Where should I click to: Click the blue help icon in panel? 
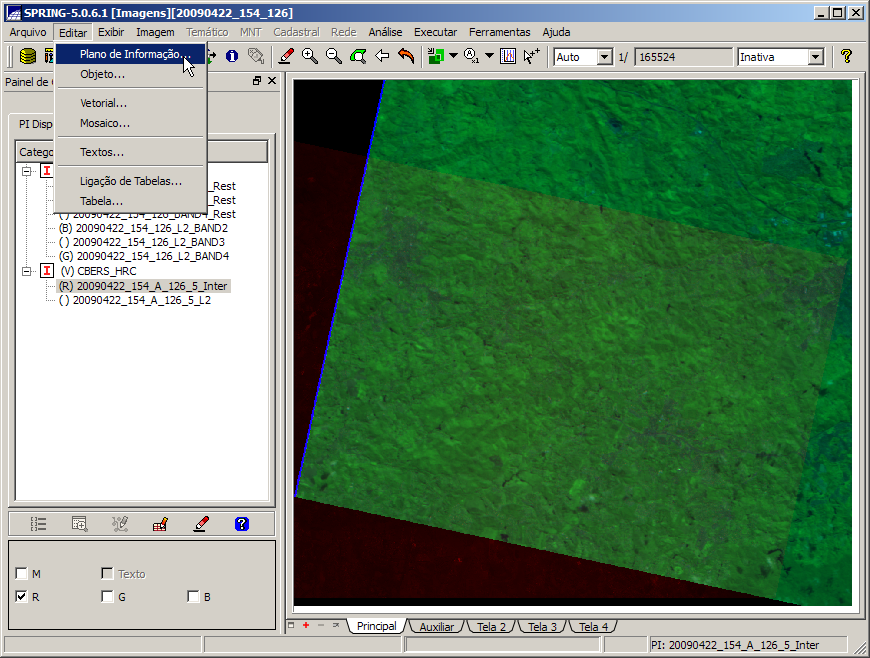(241, 523)
